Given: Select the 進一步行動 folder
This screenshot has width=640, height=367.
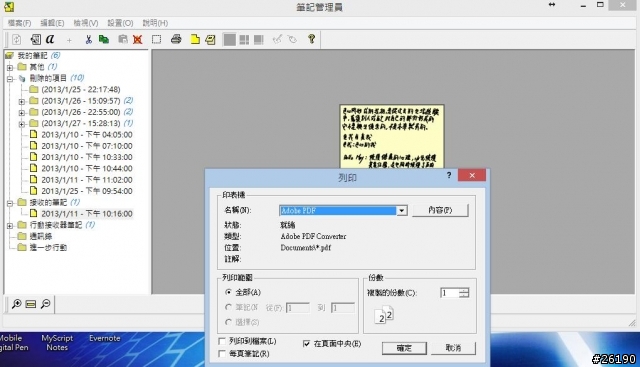Looking at the screenshot, I should pos(48,247).
